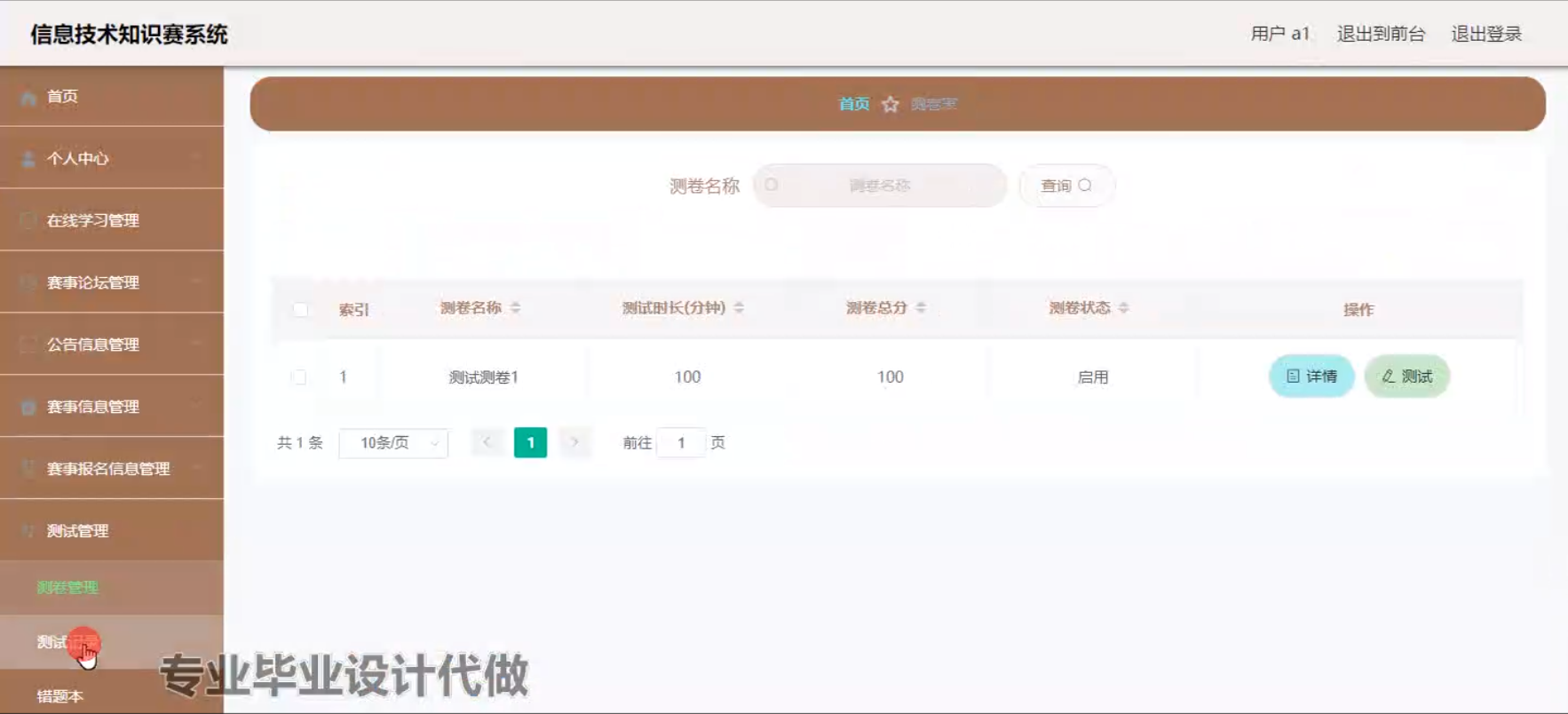Focus the 测卷名称 search input

coord(880,186)
